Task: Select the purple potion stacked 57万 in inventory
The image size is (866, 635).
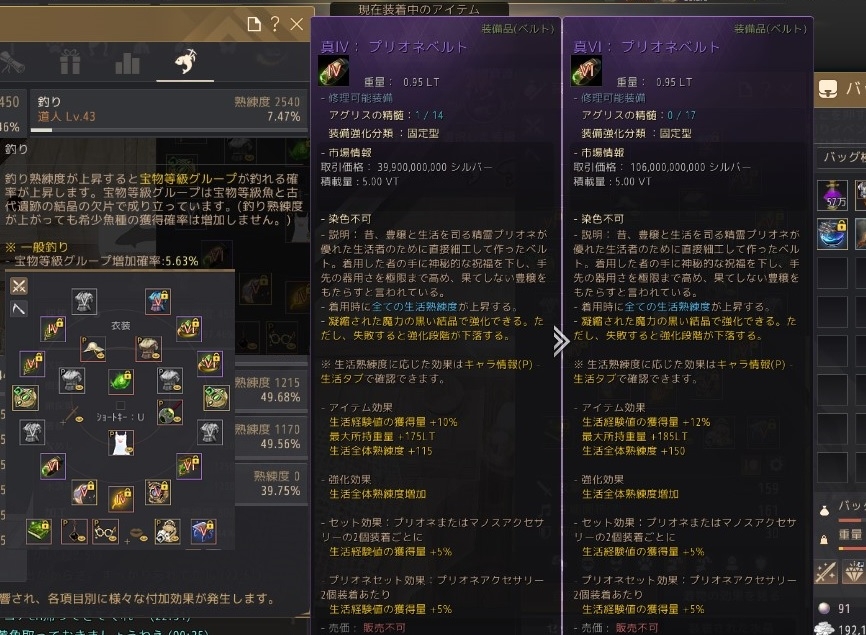Action: (832, 195)
